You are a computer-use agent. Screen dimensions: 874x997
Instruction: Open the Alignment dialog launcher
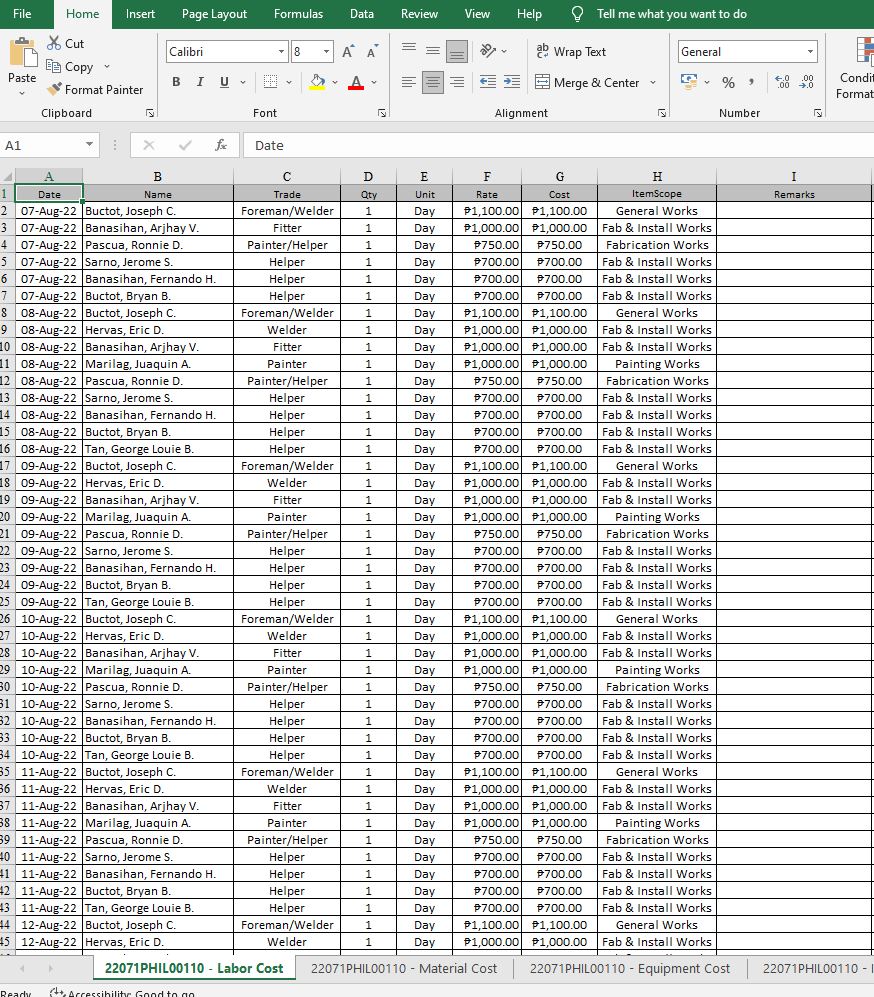tap(662, 113)
